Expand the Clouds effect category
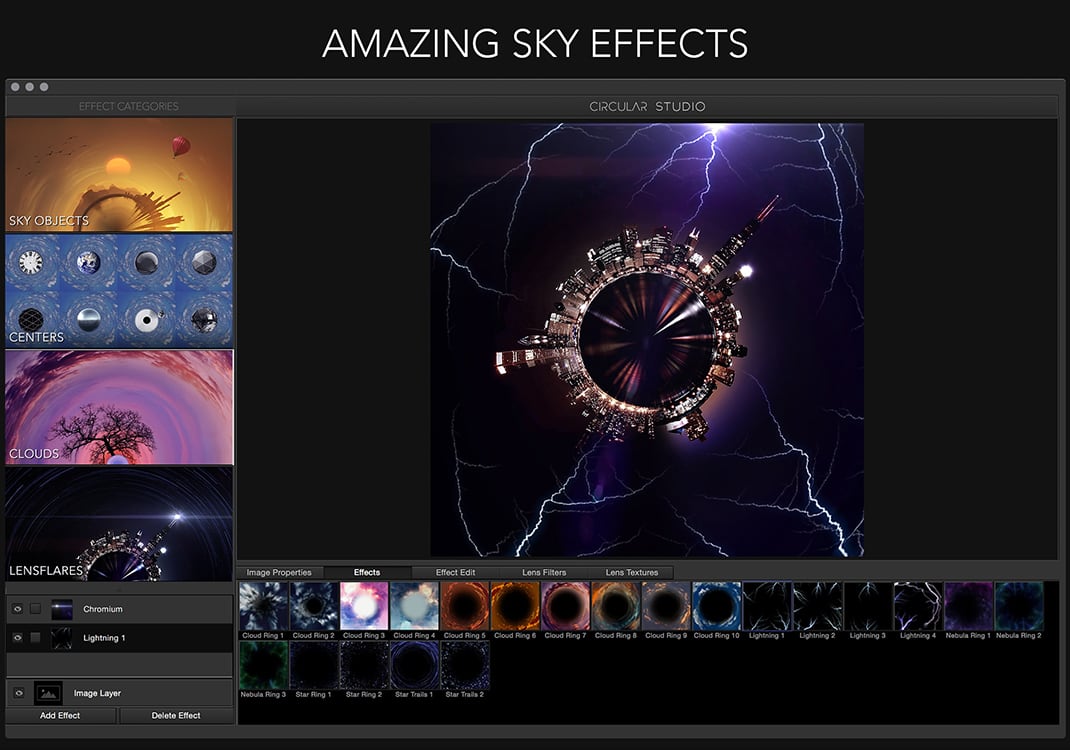The height and width of the screenshot is (750, 1070). click(119, 406)
